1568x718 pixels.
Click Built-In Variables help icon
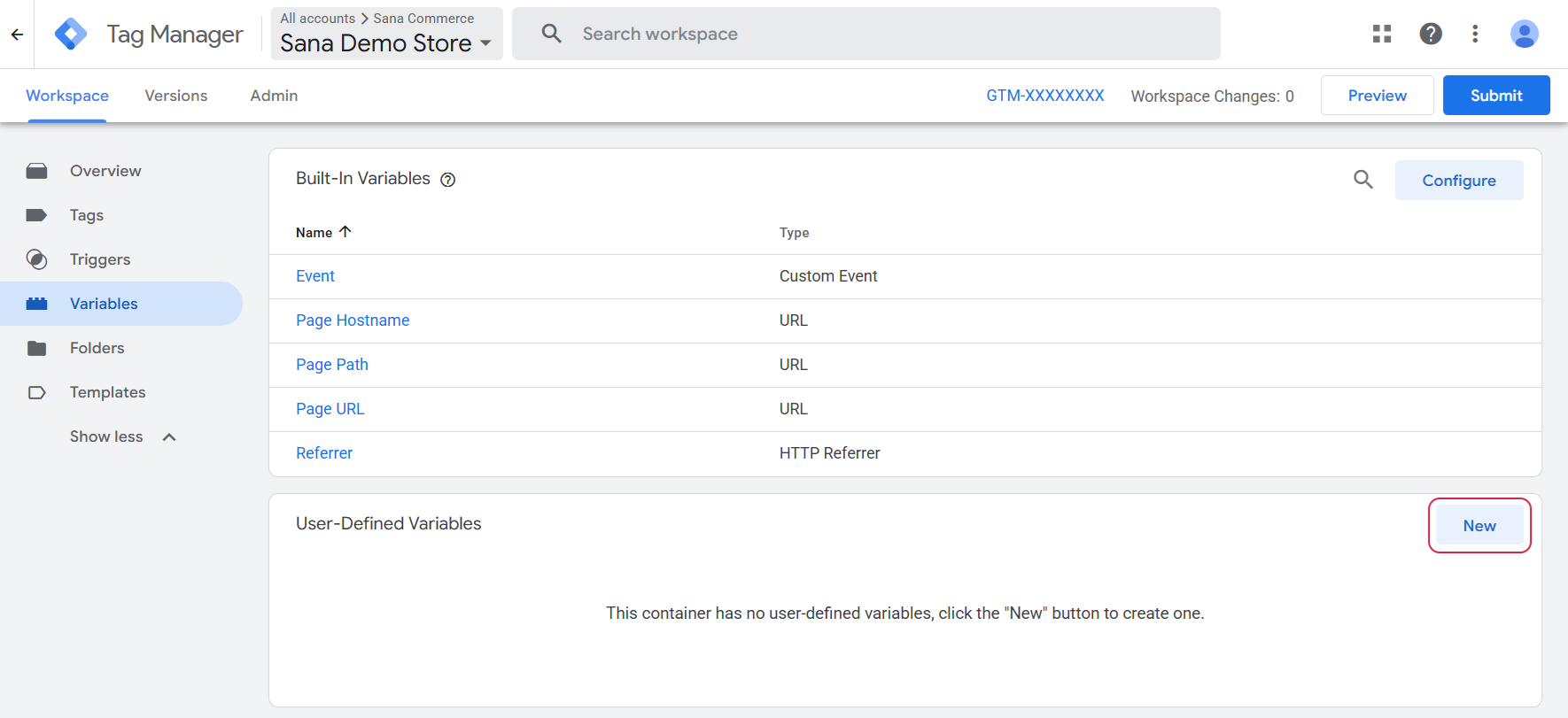tap(448, 180)
